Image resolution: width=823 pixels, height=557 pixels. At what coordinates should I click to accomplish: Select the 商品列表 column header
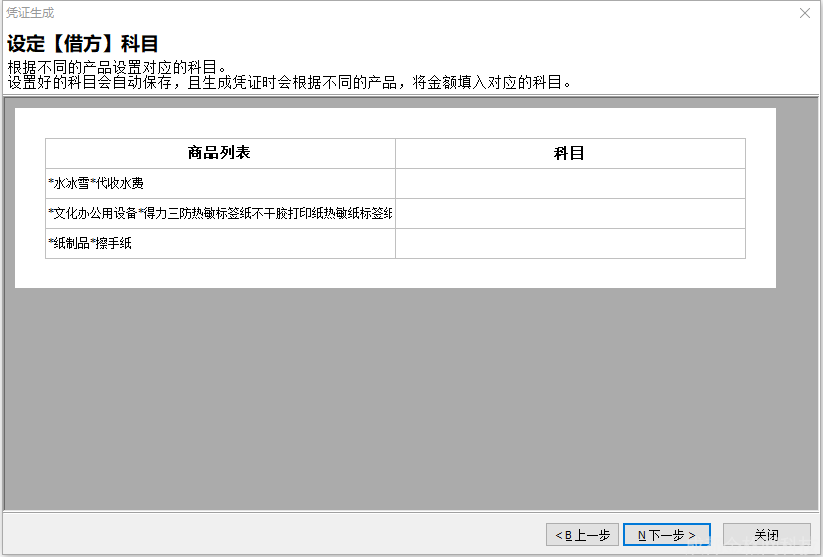(220, 153)
